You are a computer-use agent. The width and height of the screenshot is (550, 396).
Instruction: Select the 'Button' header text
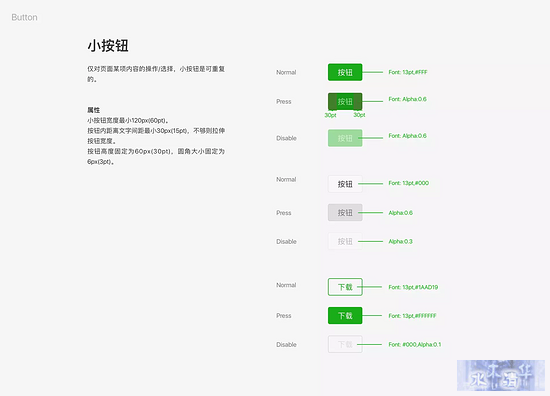coord(24,17)
